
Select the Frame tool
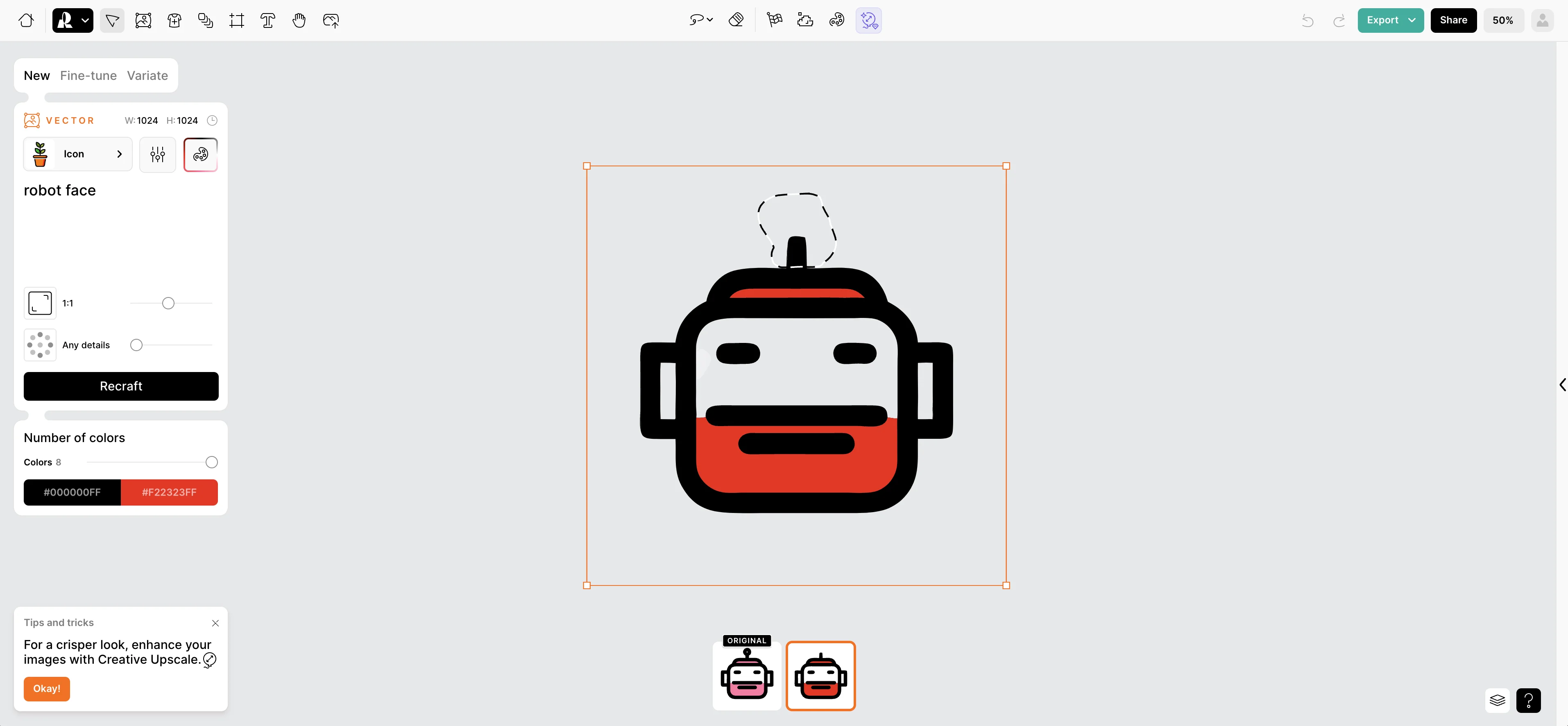(236, 20)
